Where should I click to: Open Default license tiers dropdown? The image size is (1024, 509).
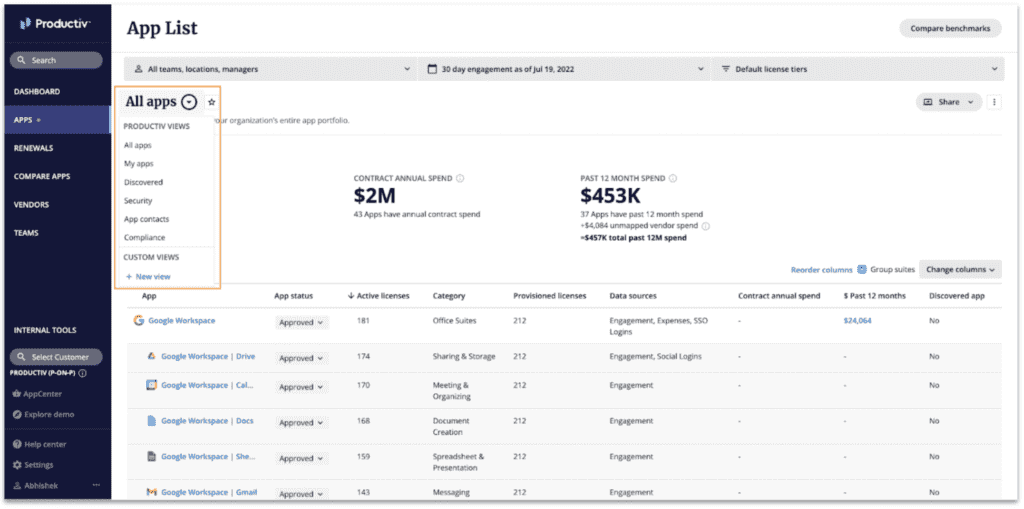pyautogui.click(x=857, y=69)
